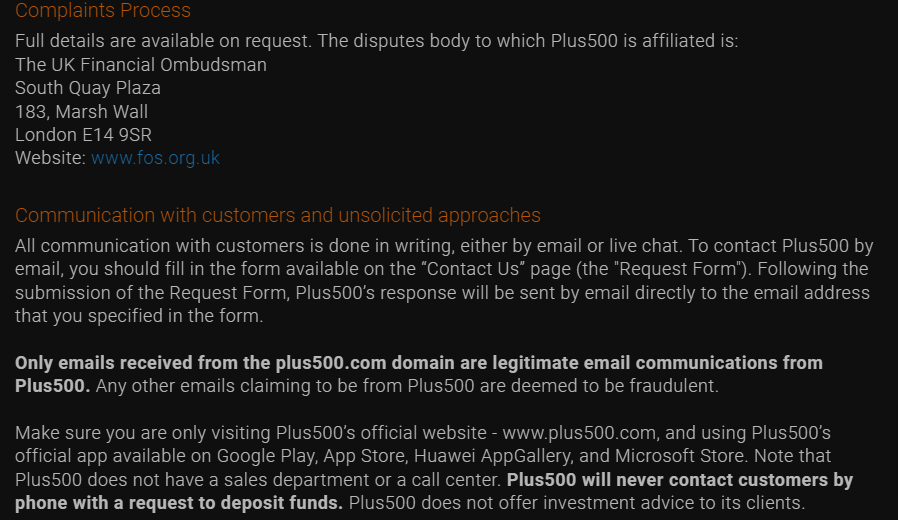Click the Website: label before the link
The height and width of the screenshot is (520, 898).
pos(50,158)
